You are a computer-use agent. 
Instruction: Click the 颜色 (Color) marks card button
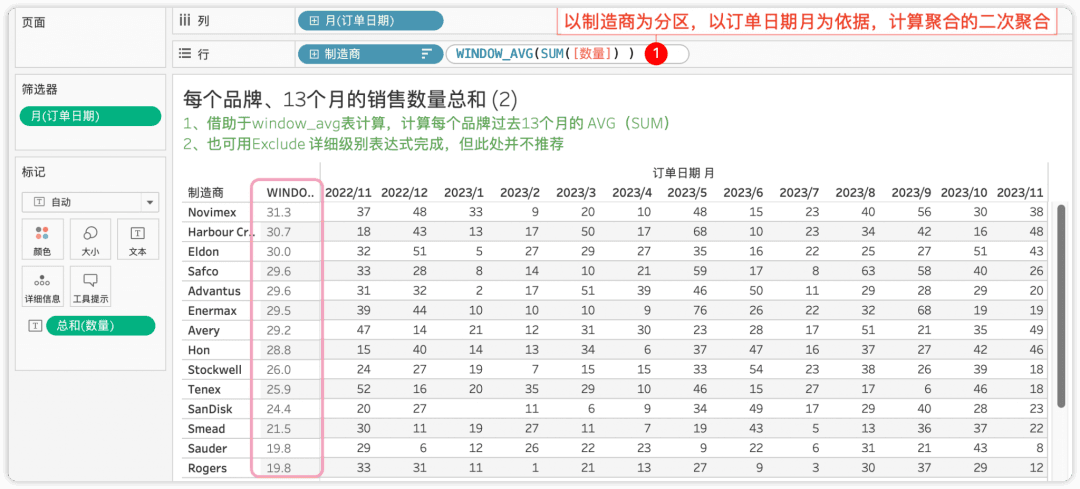coord(43,238)
